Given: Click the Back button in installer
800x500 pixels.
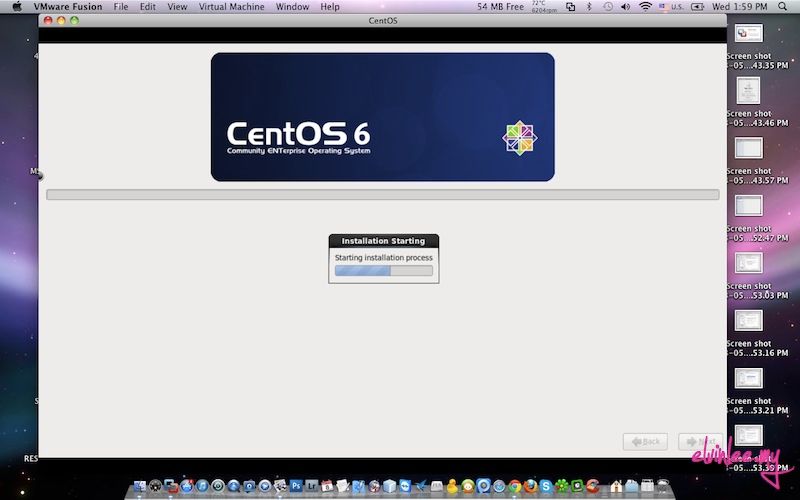Looking at the screenshot, I should 645,441.
